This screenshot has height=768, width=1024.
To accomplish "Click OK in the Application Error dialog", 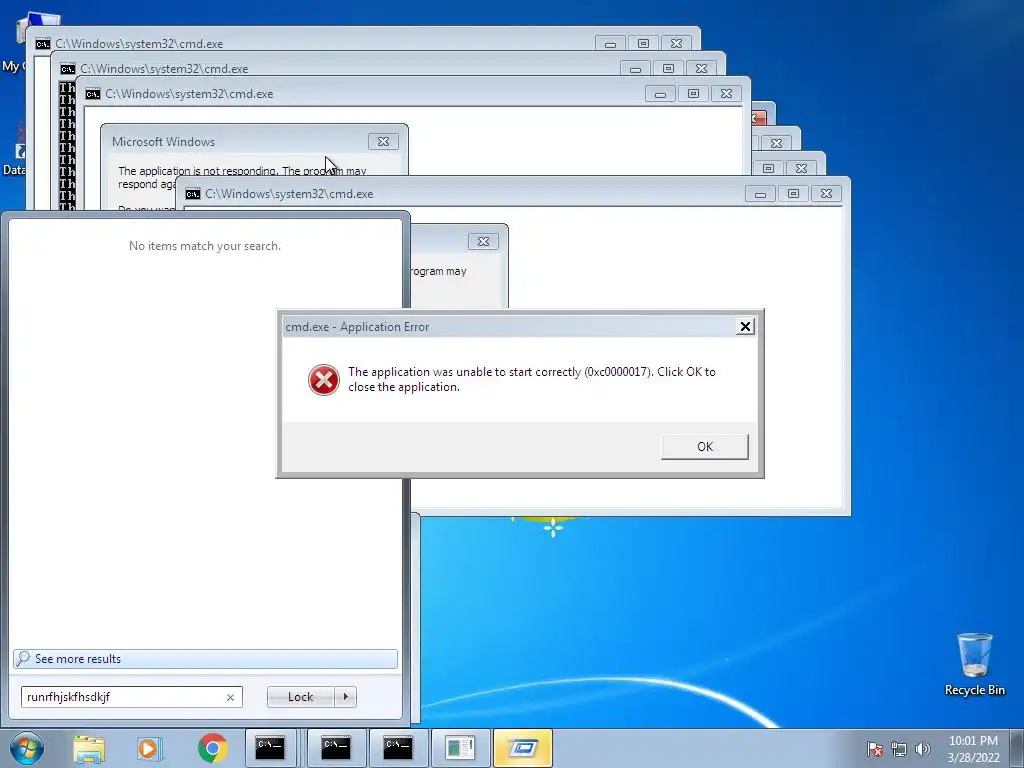I will 705,447.
